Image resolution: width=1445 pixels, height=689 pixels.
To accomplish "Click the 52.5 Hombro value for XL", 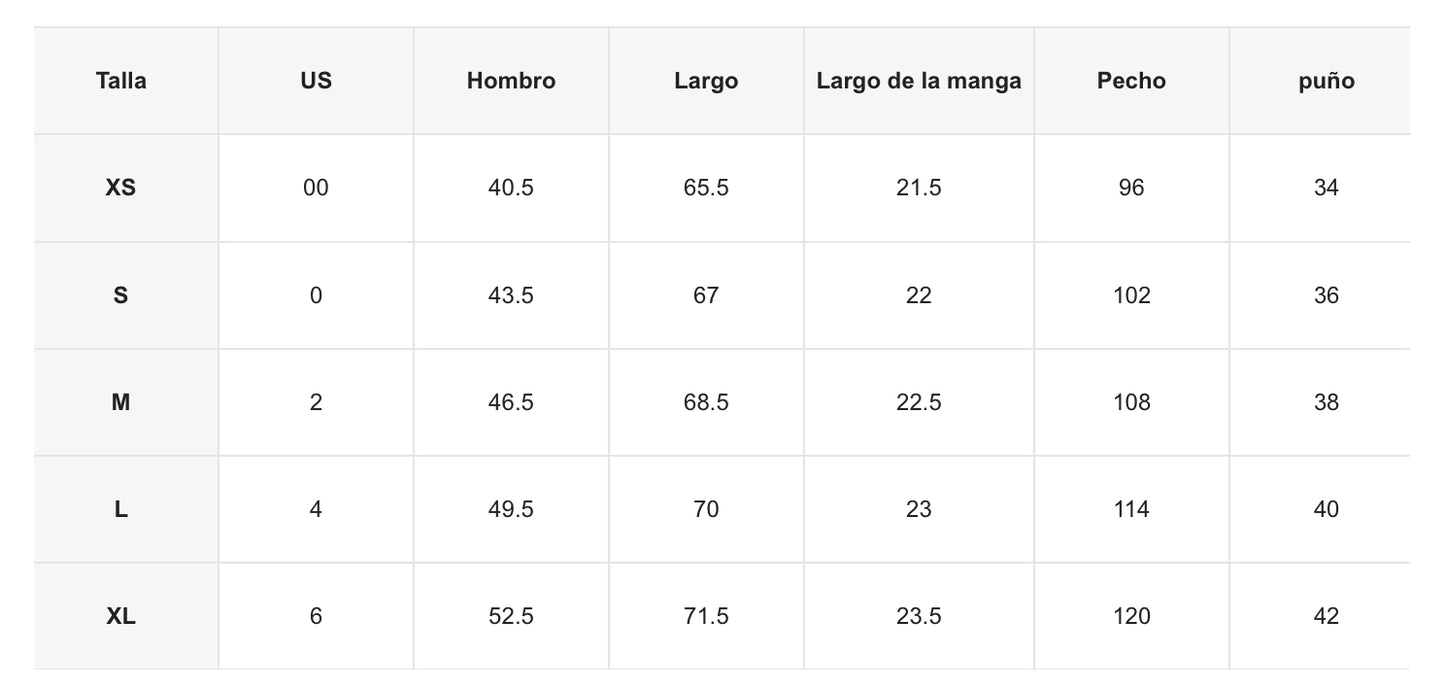I will (x=511, y=616).
